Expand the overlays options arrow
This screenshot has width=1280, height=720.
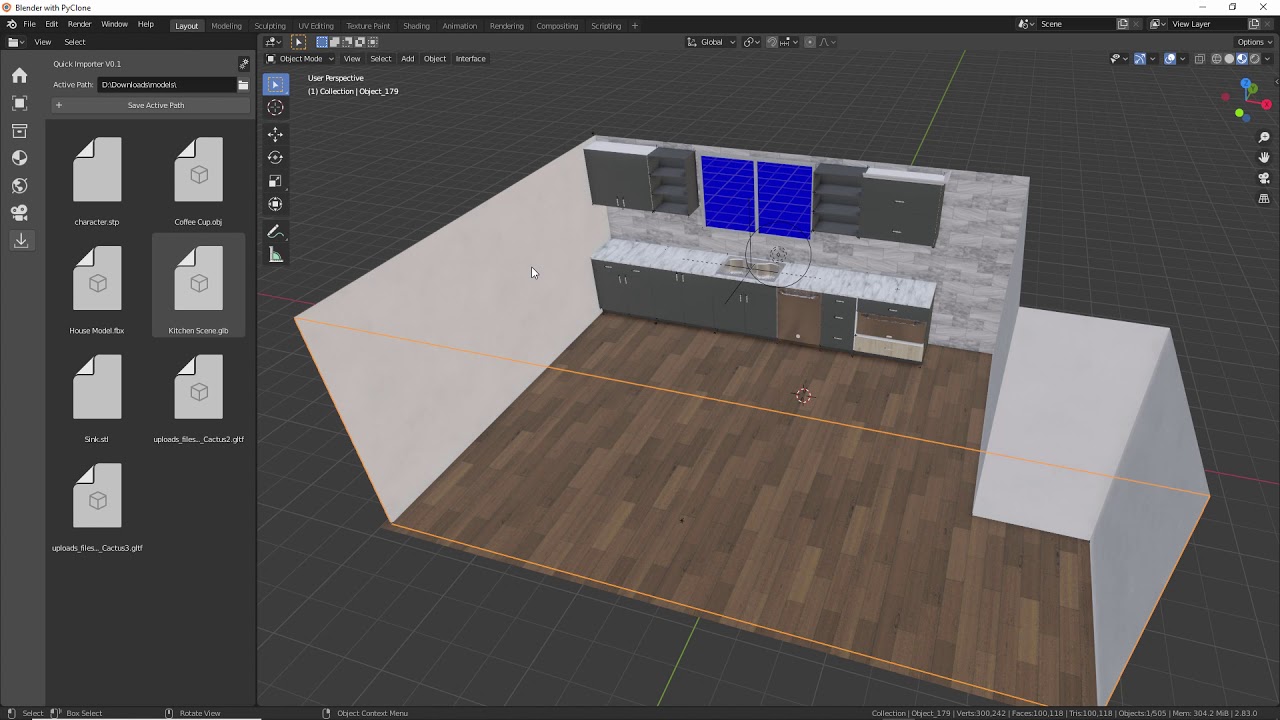1182,59
